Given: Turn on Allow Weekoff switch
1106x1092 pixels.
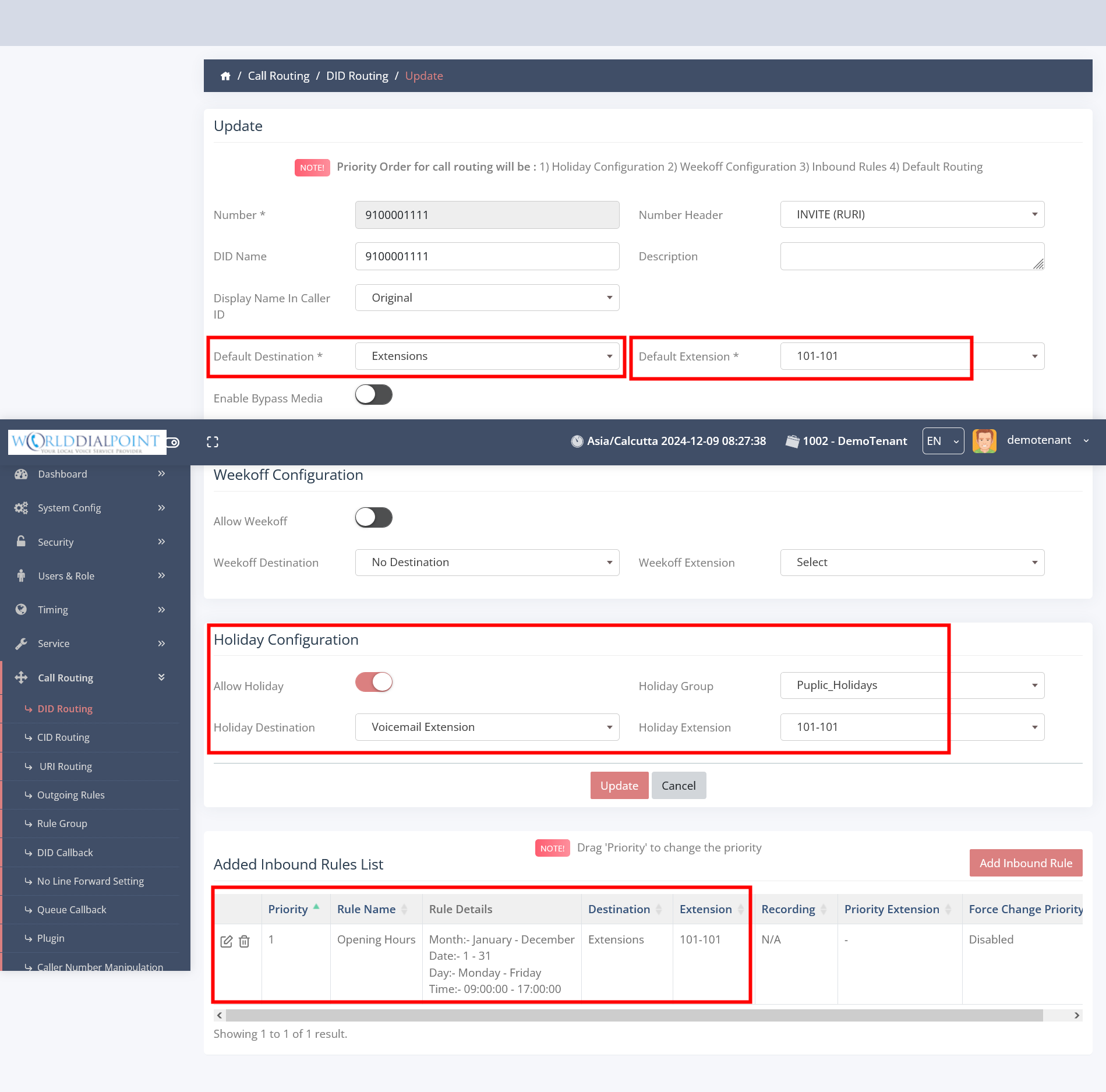Looking at the screenshot, I should tap(374, 517).
